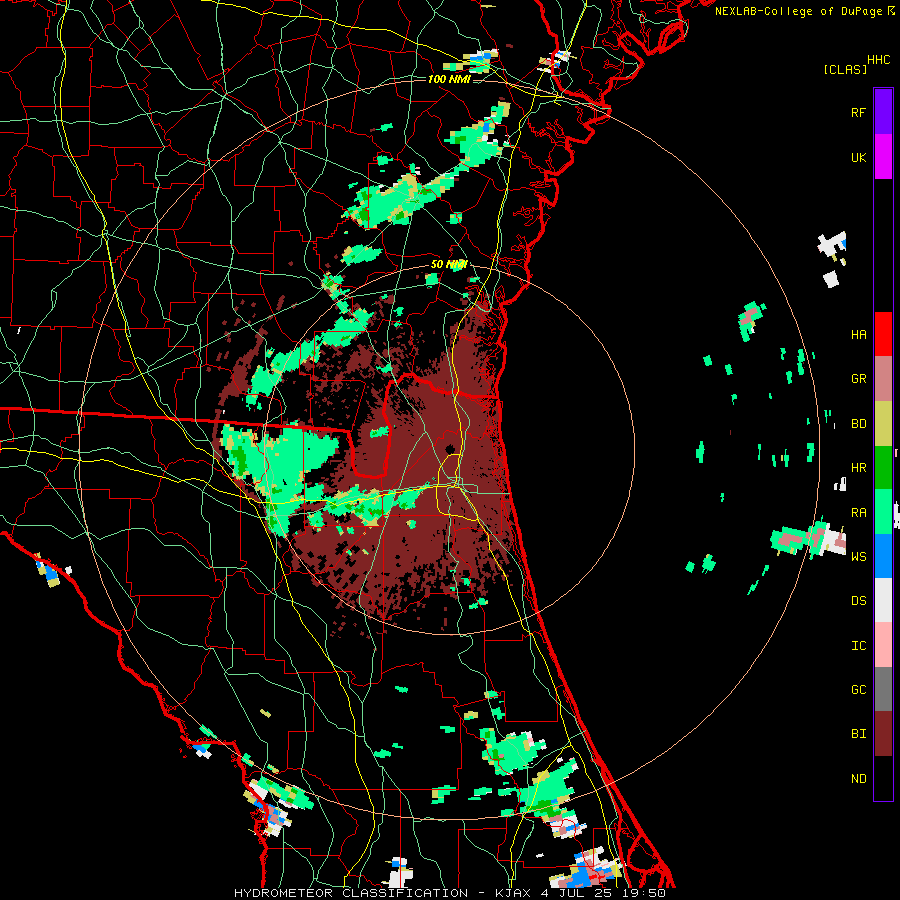Click the '[CLAS]' units label

pyautogui.click(x=844, y=69)
